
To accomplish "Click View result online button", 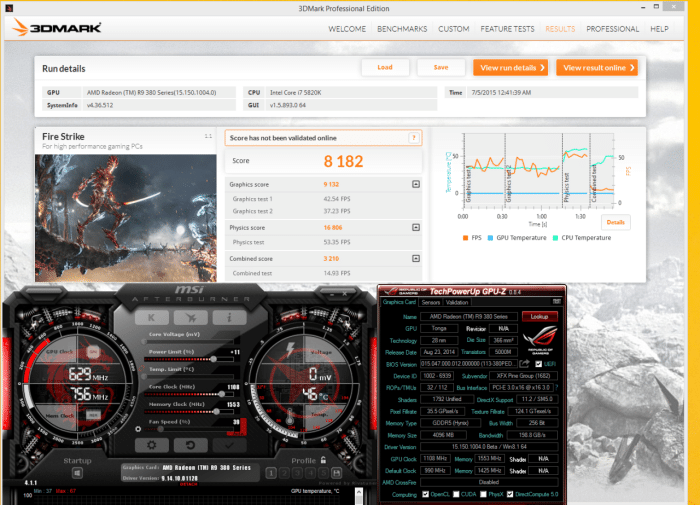I will point(597,68).
